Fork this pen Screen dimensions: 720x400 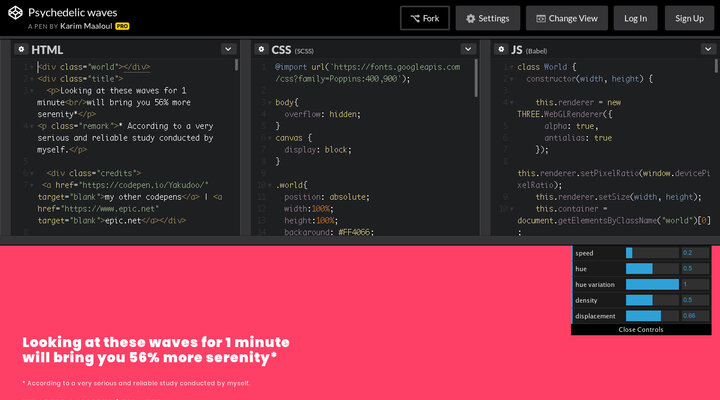point(424,18)
